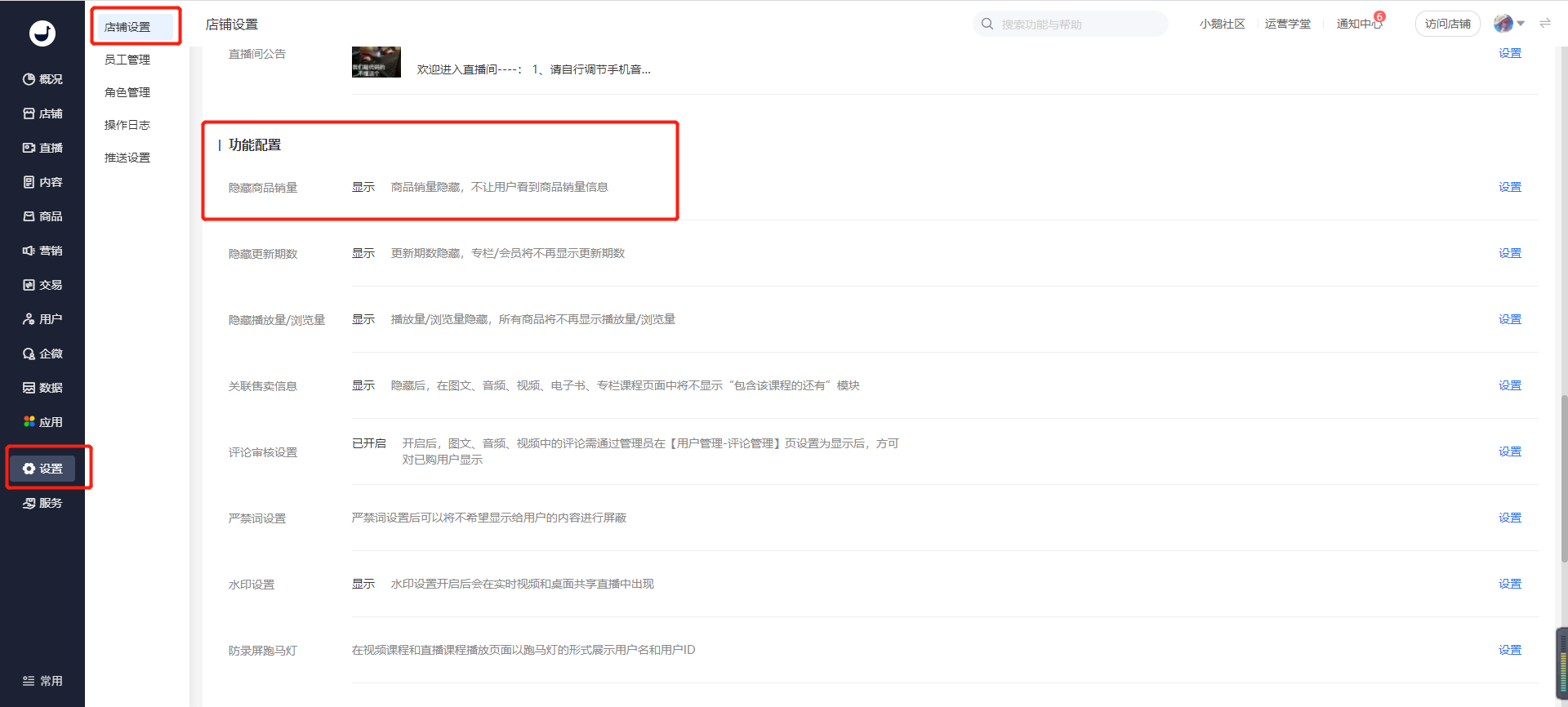Select 员工管理 in the submenu
Image resolution: width=1568 pixels, height=707 pixels.
(x=127, y=60)
